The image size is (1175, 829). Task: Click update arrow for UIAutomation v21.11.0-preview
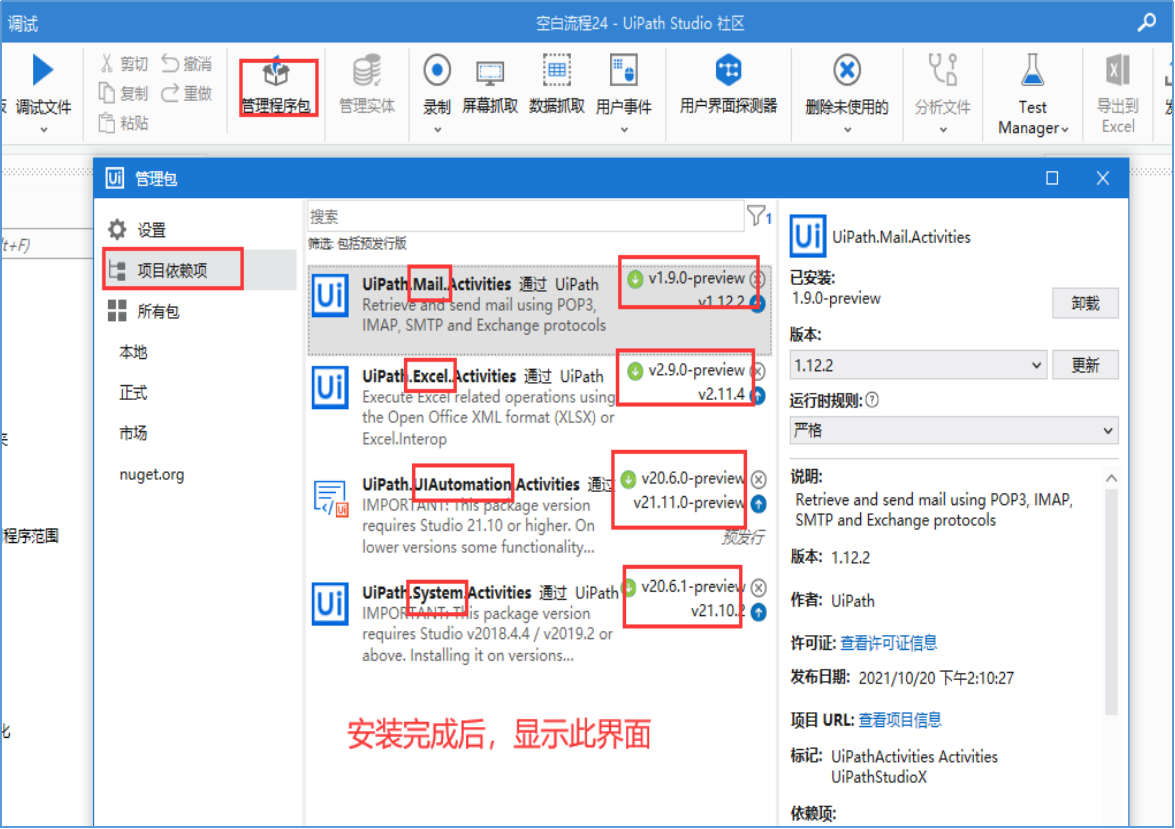click(758, 504)
